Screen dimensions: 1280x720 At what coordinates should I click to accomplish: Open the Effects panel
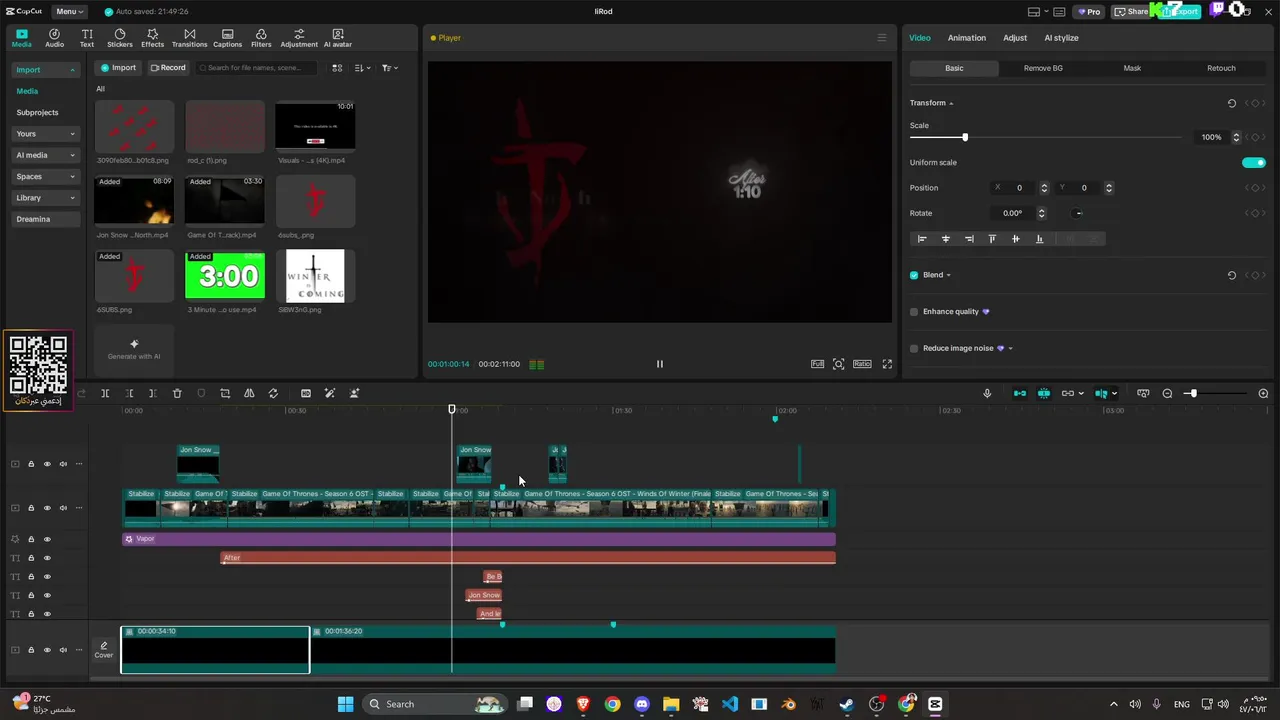point(152,38)
